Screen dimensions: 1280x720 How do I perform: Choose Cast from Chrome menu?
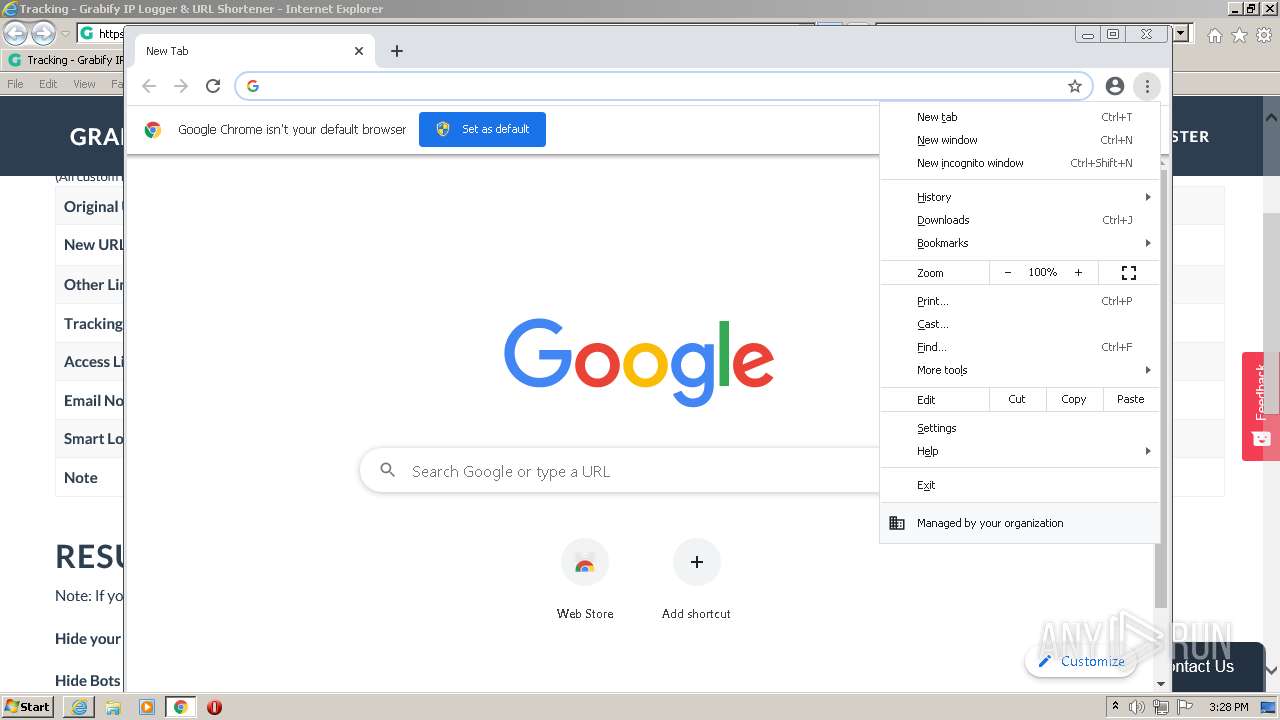pos(1020,324)
